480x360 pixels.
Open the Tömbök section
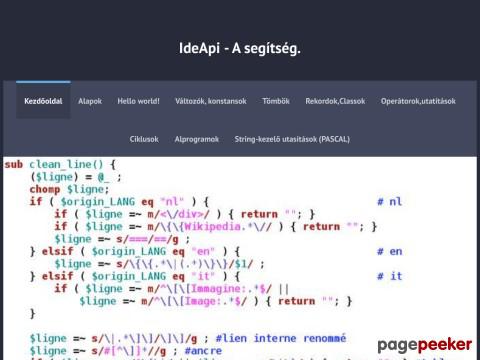tap(276, 101)
